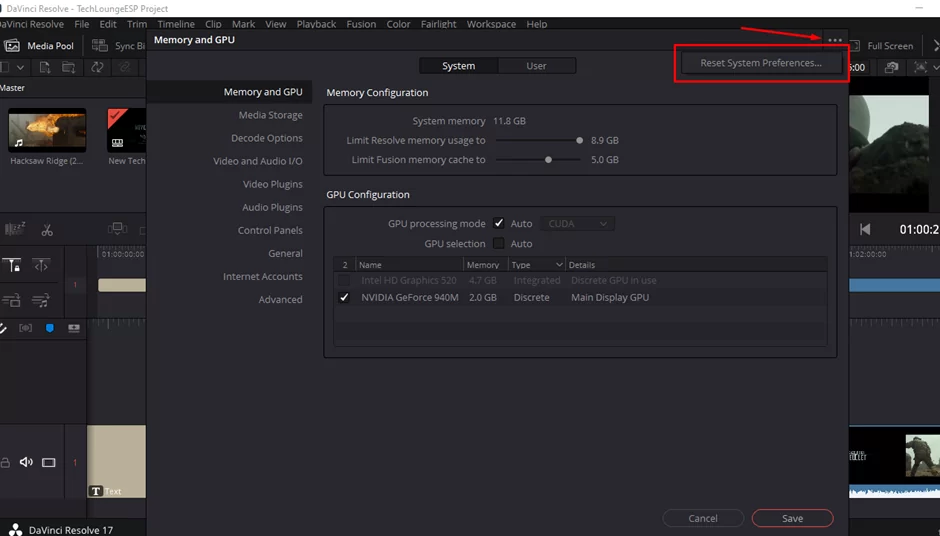
Task: Click the DaVinci Resolve 17 logo
Action: pos(16,529)
